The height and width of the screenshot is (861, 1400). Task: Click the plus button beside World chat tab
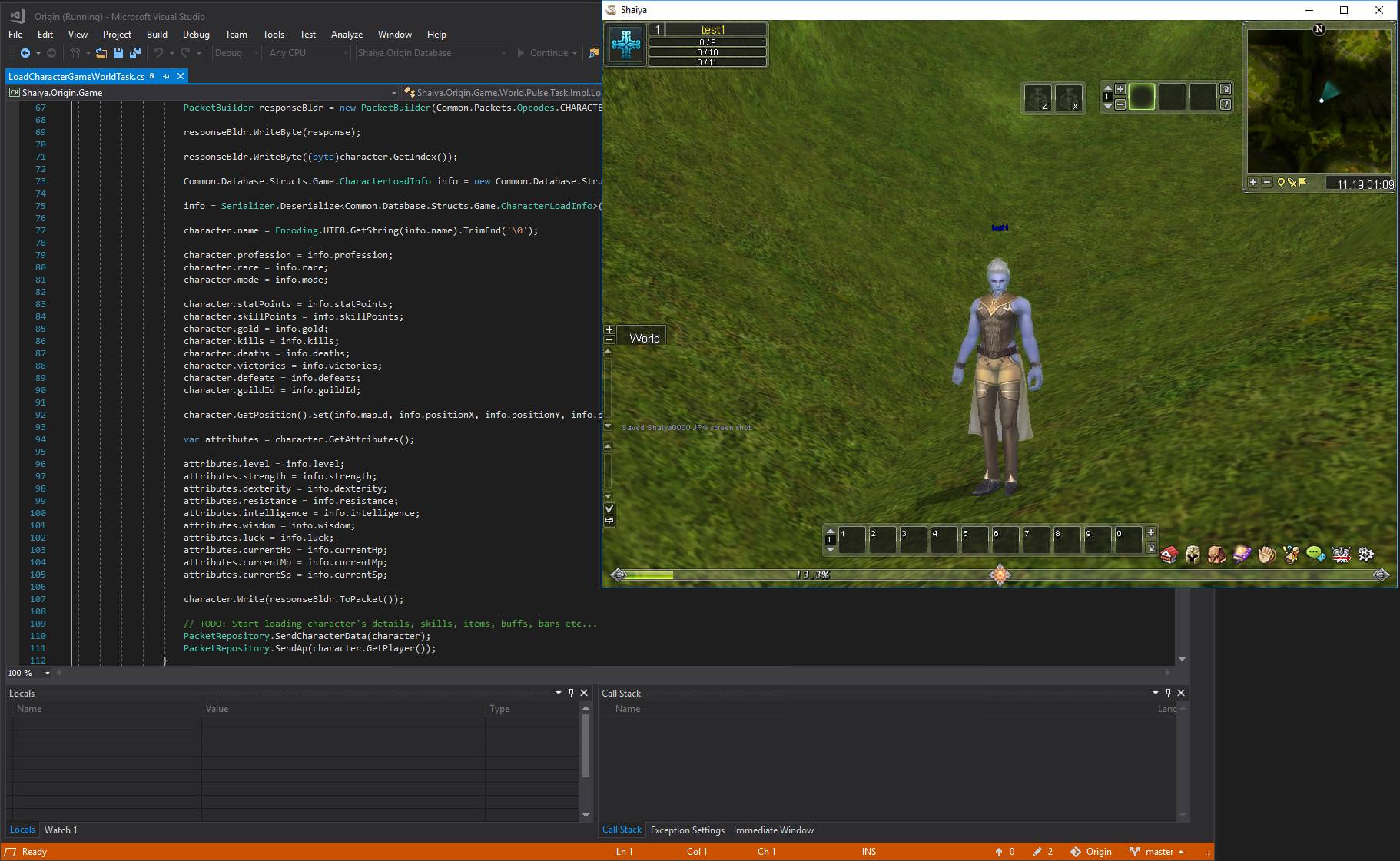tap(609, 329)
